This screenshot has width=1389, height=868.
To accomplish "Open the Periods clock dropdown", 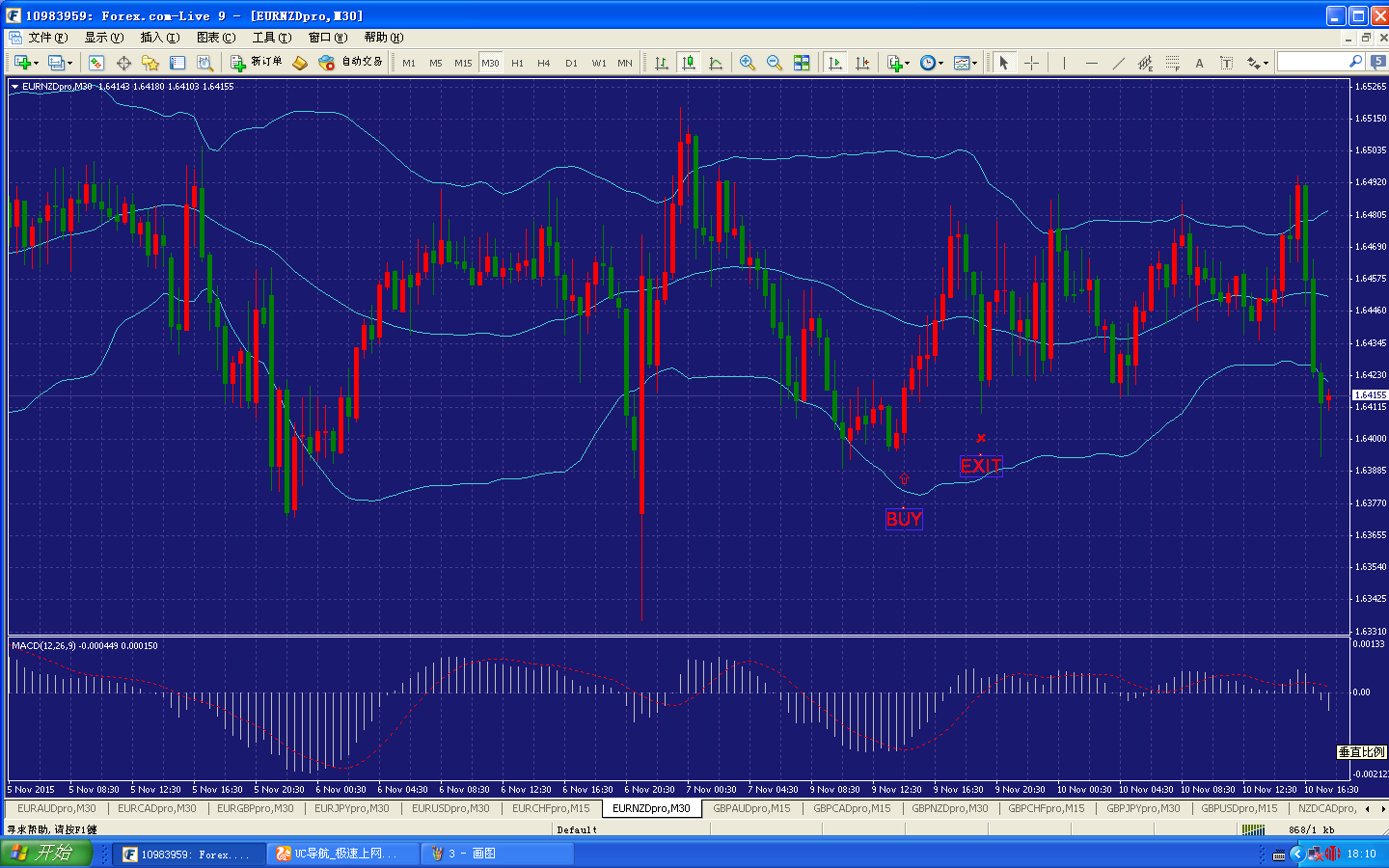I will pyautogui.click(x=931, y=63).
